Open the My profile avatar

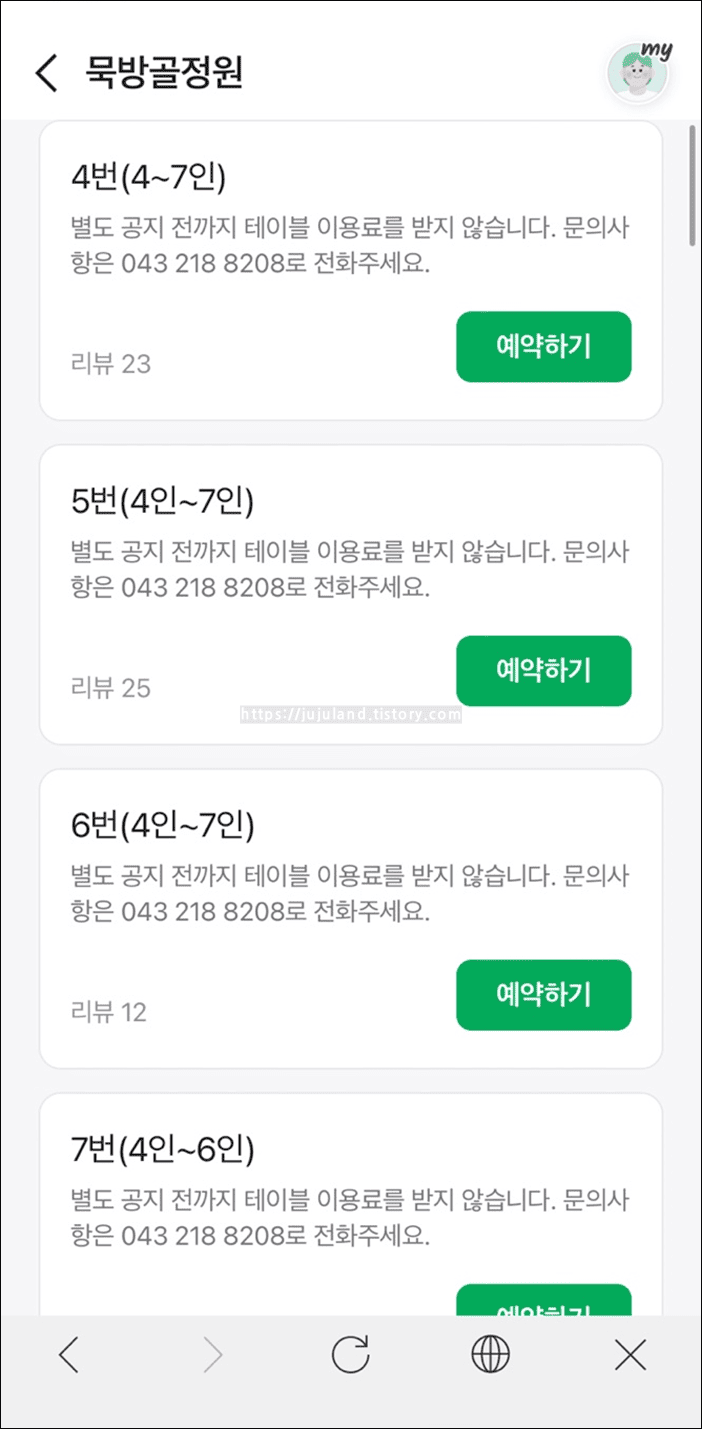click(x=638, y=71)
